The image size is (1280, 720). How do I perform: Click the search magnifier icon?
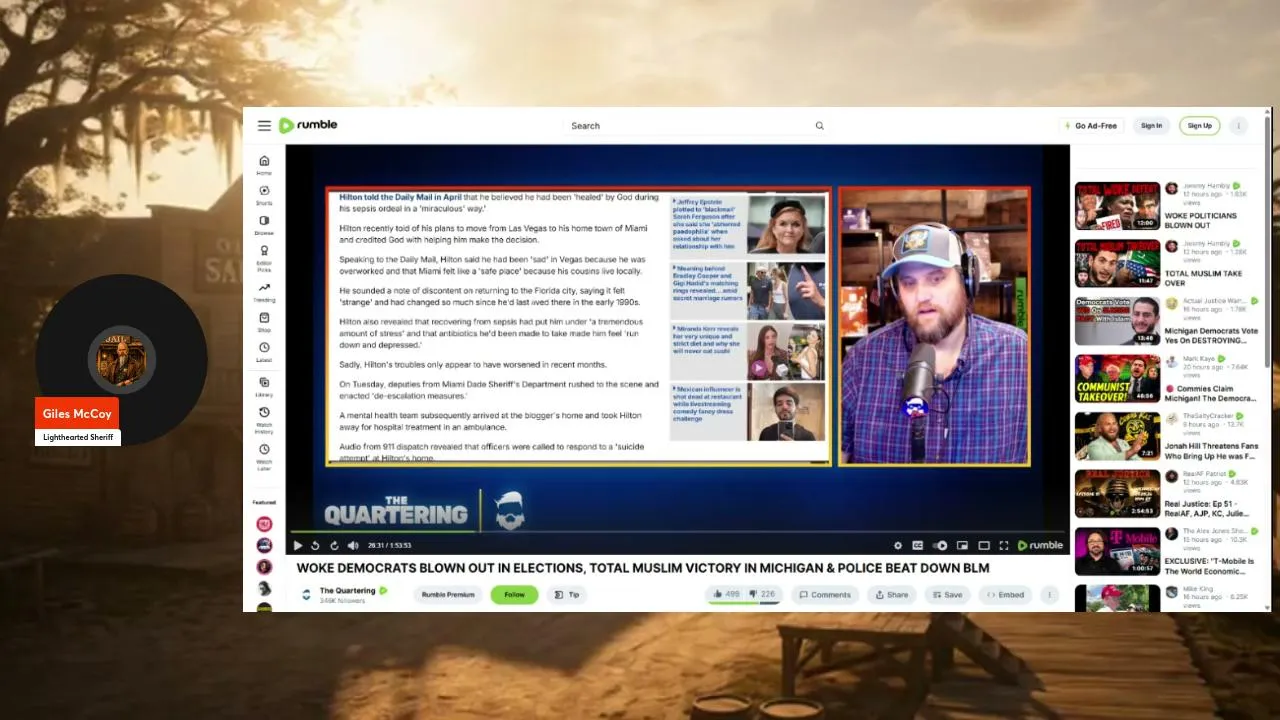820,126
